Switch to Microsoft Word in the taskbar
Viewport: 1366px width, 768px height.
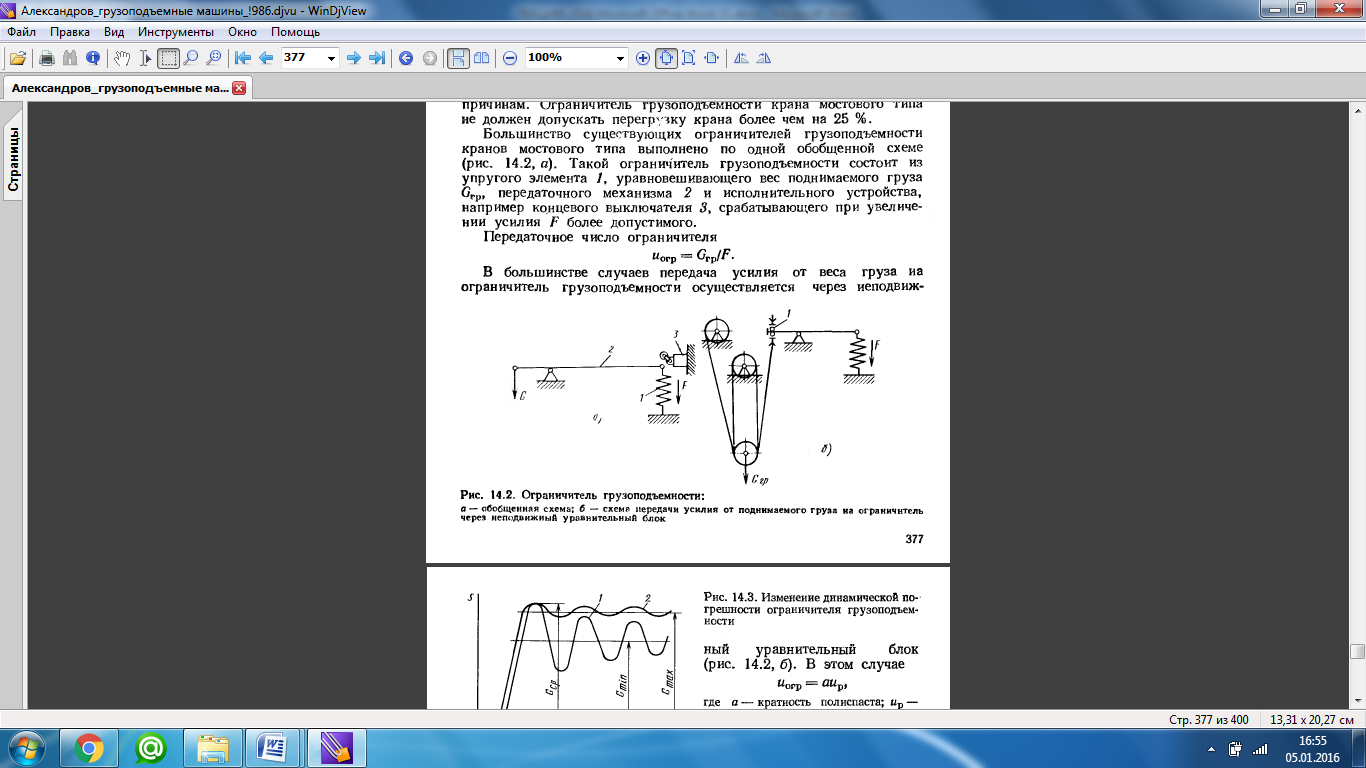pos(273,747)
